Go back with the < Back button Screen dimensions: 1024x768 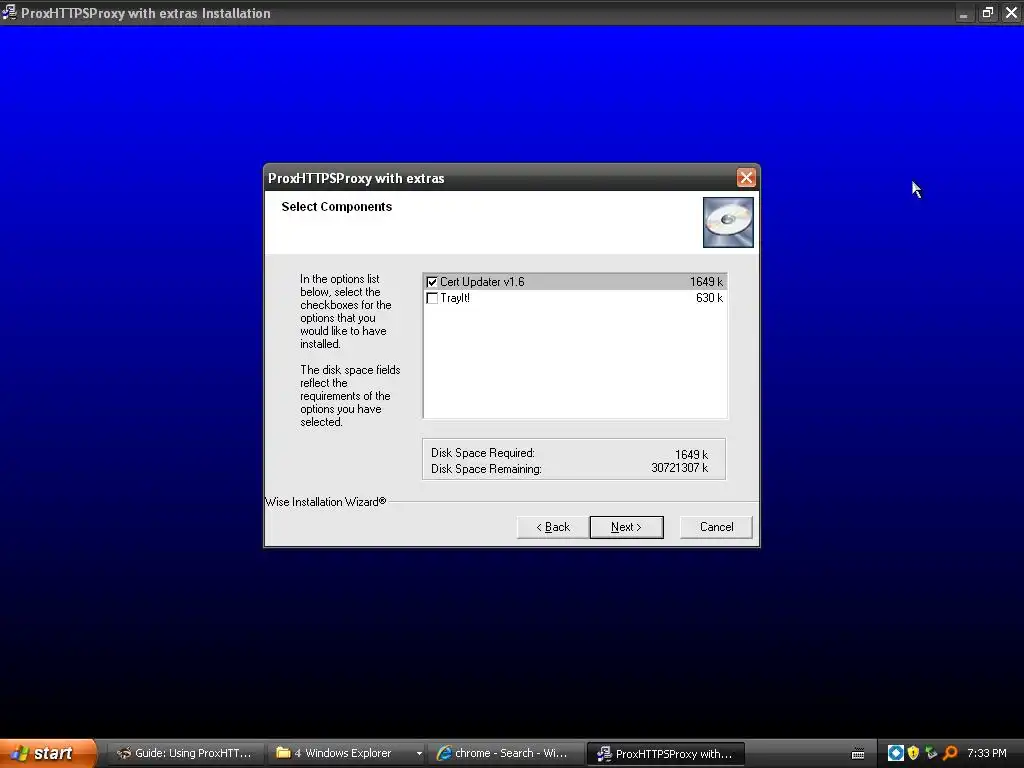(x=552, y=527)
